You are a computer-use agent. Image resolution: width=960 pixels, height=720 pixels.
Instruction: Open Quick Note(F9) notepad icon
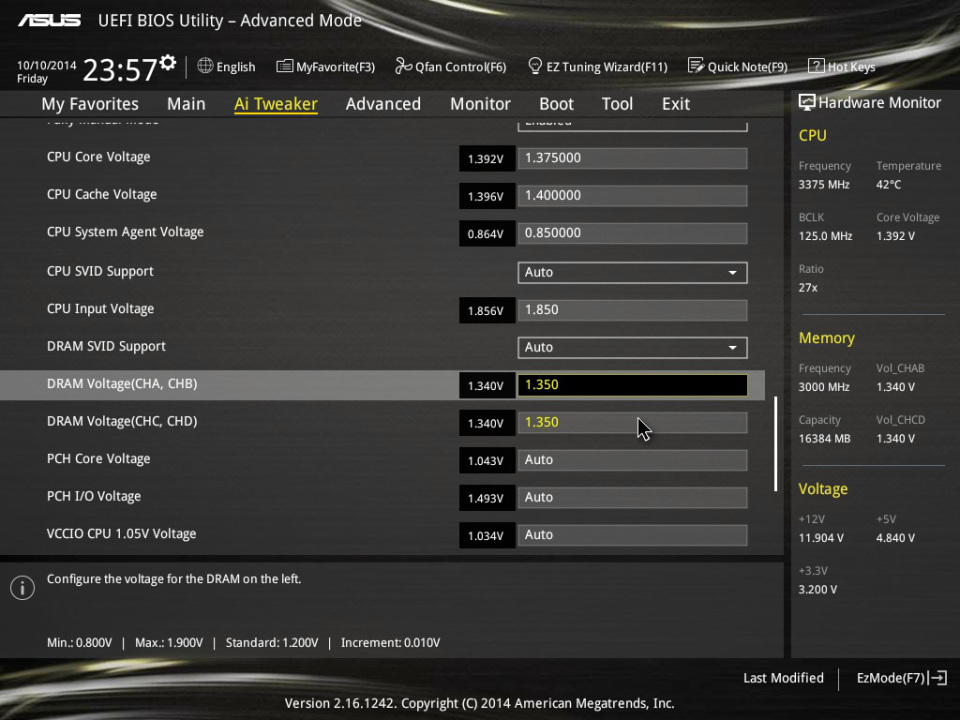(x=696, y=66)
